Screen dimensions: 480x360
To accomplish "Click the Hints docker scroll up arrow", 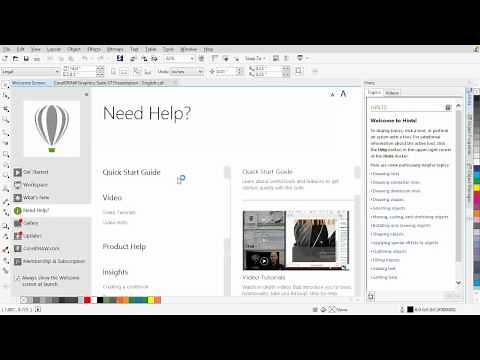I will 459,106.
